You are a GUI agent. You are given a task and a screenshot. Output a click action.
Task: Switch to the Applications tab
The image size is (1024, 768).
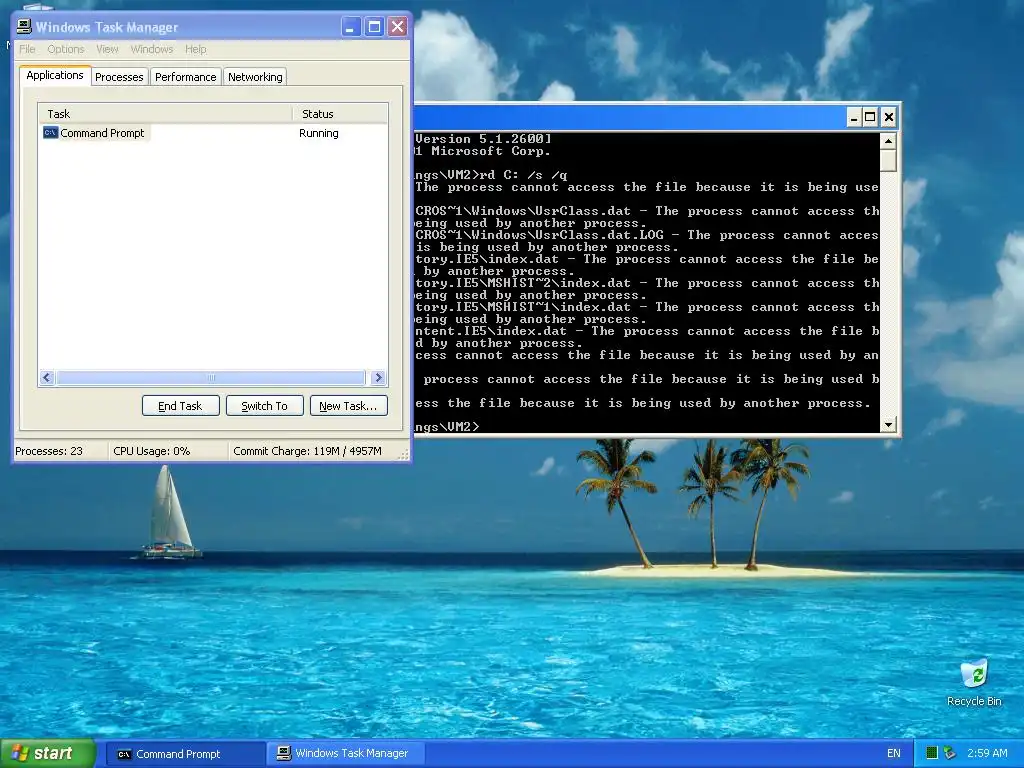[x=55, y=75]
